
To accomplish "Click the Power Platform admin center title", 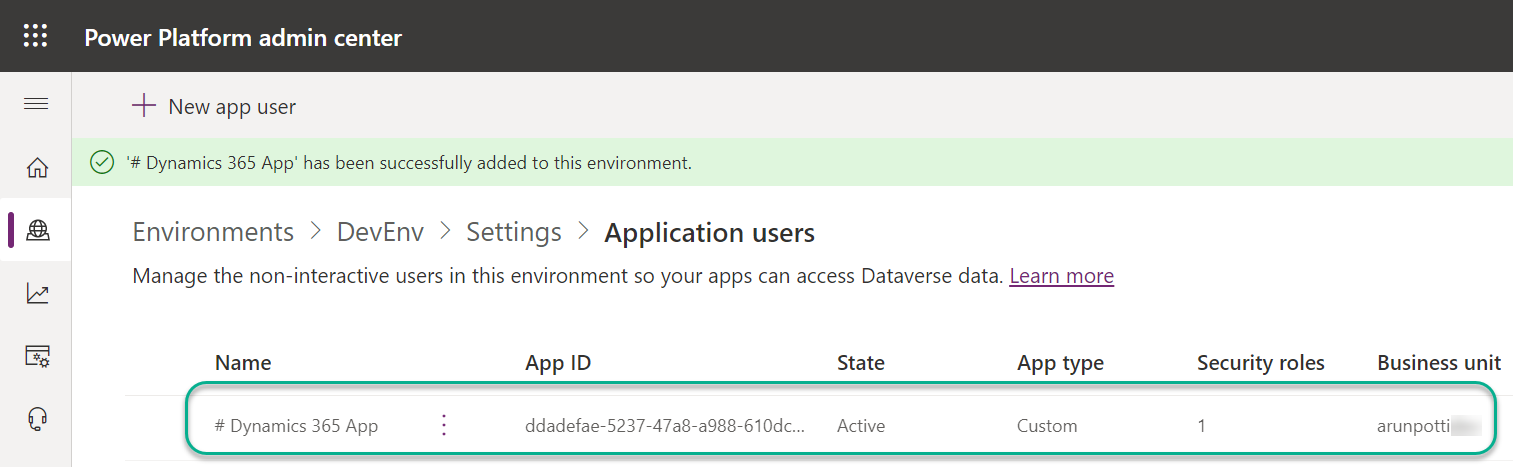I will [243, 38].
